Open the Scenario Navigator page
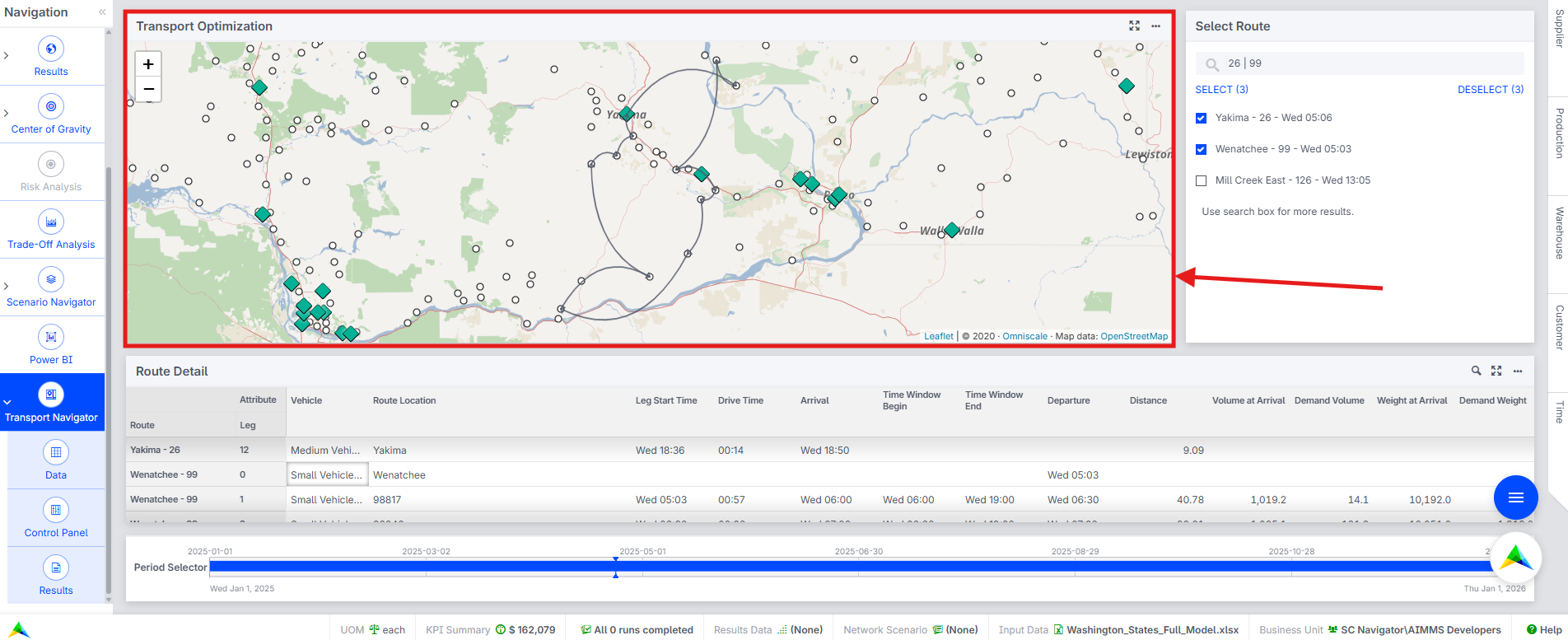1568x640 pixels. [x=51, y=288]
